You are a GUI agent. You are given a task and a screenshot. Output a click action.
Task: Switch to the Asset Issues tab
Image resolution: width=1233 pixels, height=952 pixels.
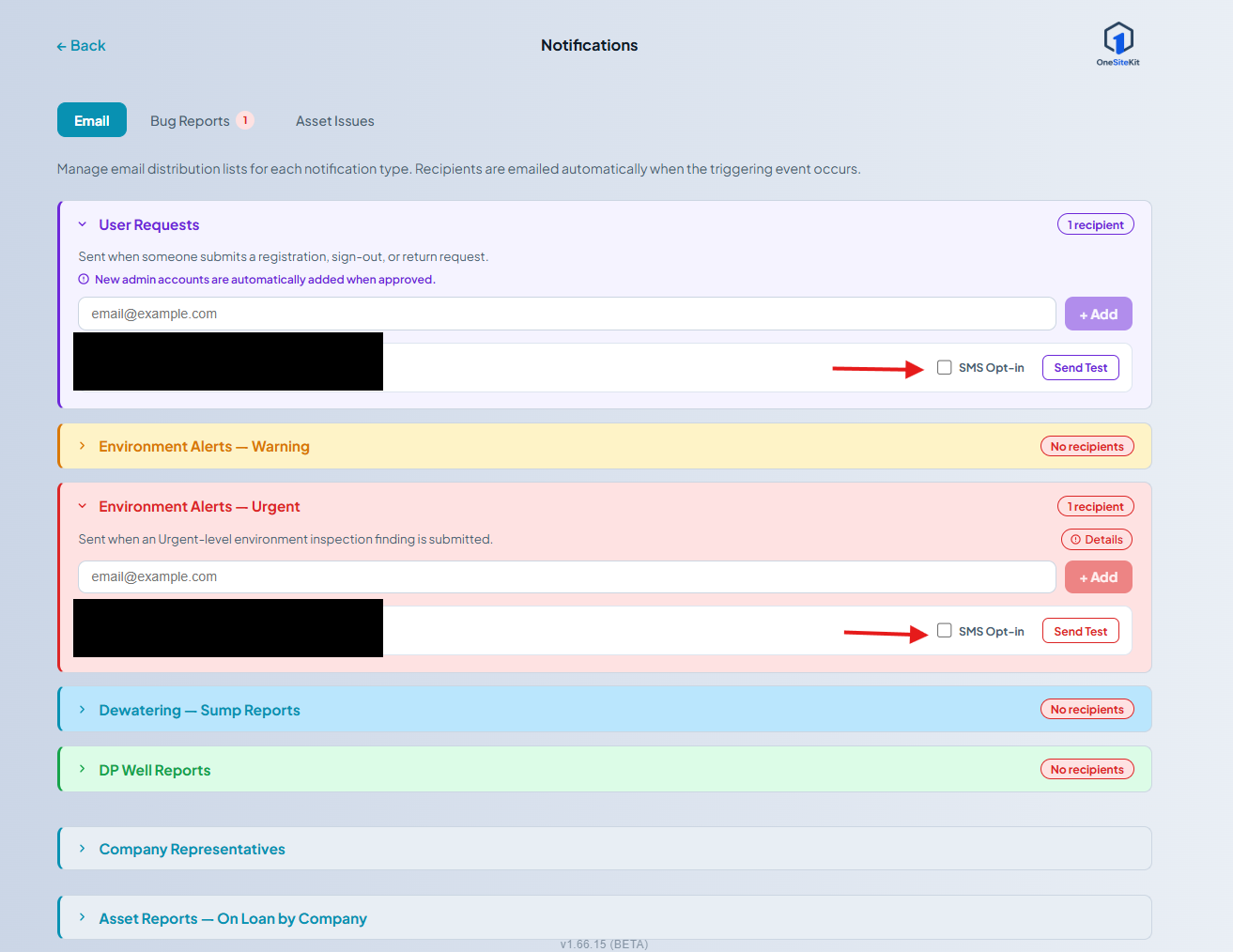coord(335,121)
